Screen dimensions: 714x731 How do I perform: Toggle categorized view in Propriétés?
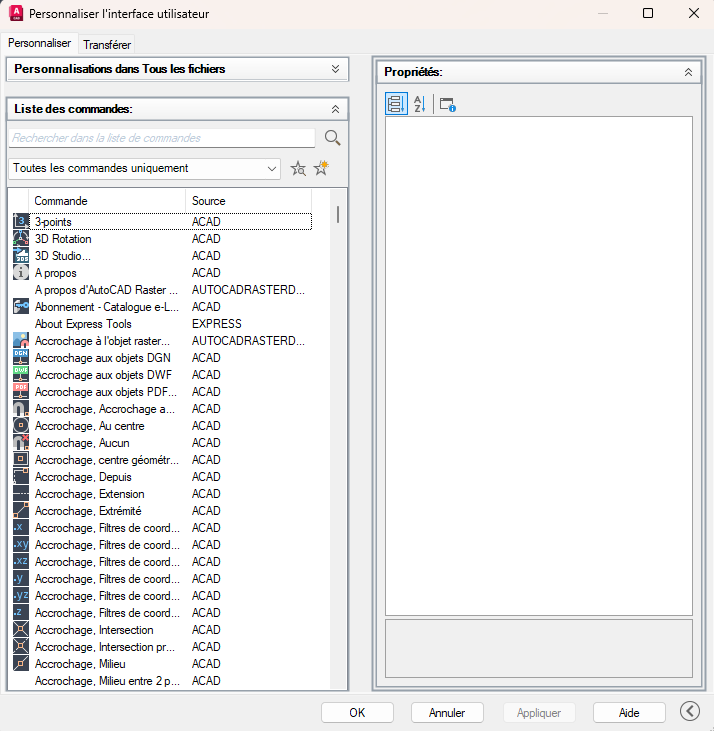pyautogui.click(x=396, y=103)
